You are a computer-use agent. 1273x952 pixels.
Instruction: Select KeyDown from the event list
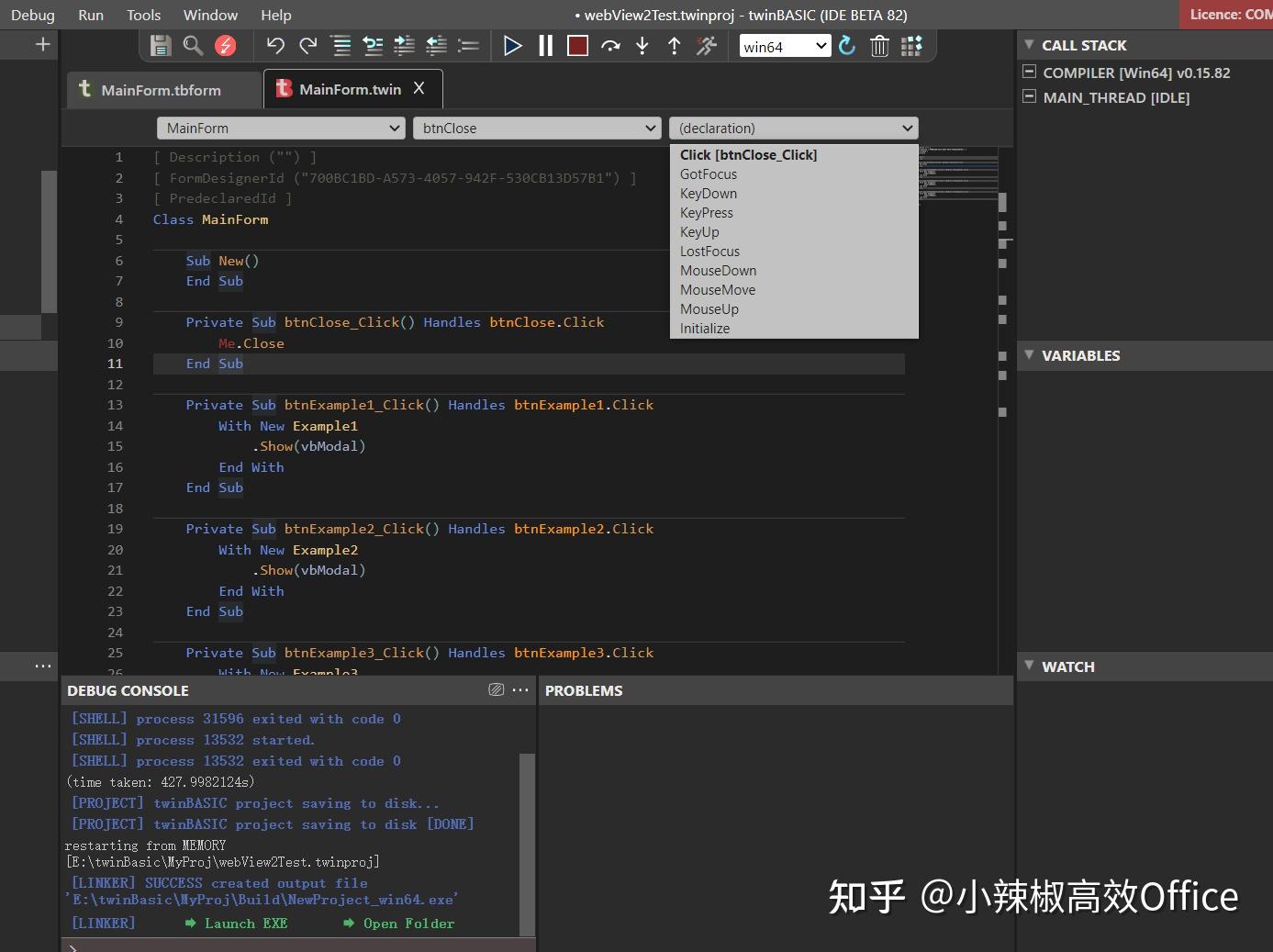click(x=708, y=193)
